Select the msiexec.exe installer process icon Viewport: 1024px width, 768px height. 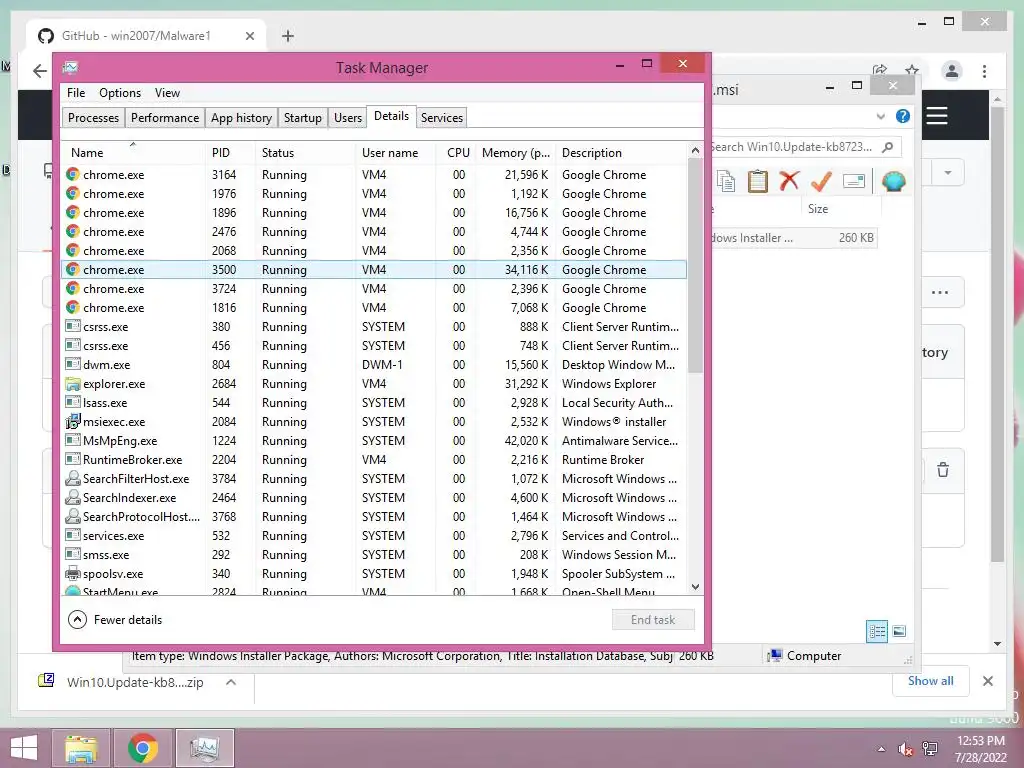coord(73,421)
